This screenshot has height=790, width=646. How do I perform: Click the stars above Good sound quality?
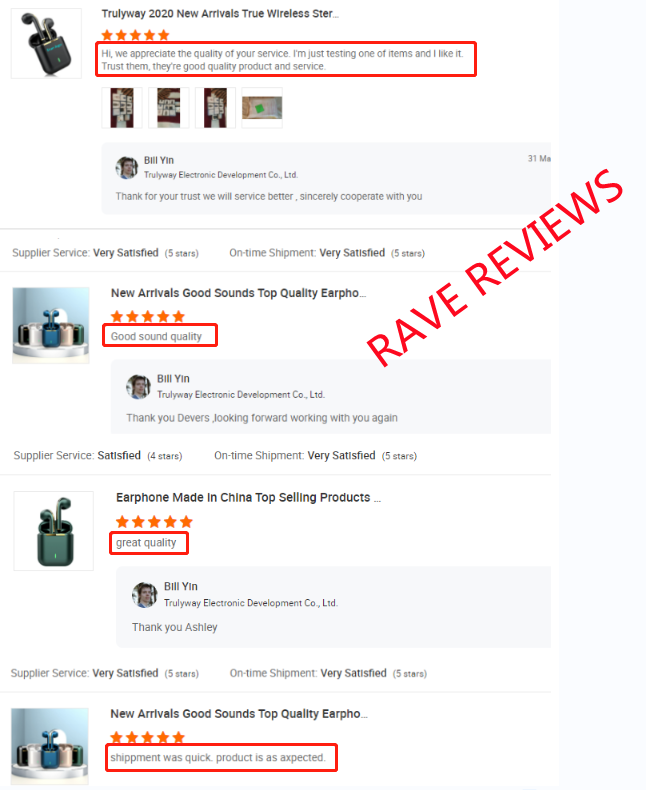click(148, 316)
